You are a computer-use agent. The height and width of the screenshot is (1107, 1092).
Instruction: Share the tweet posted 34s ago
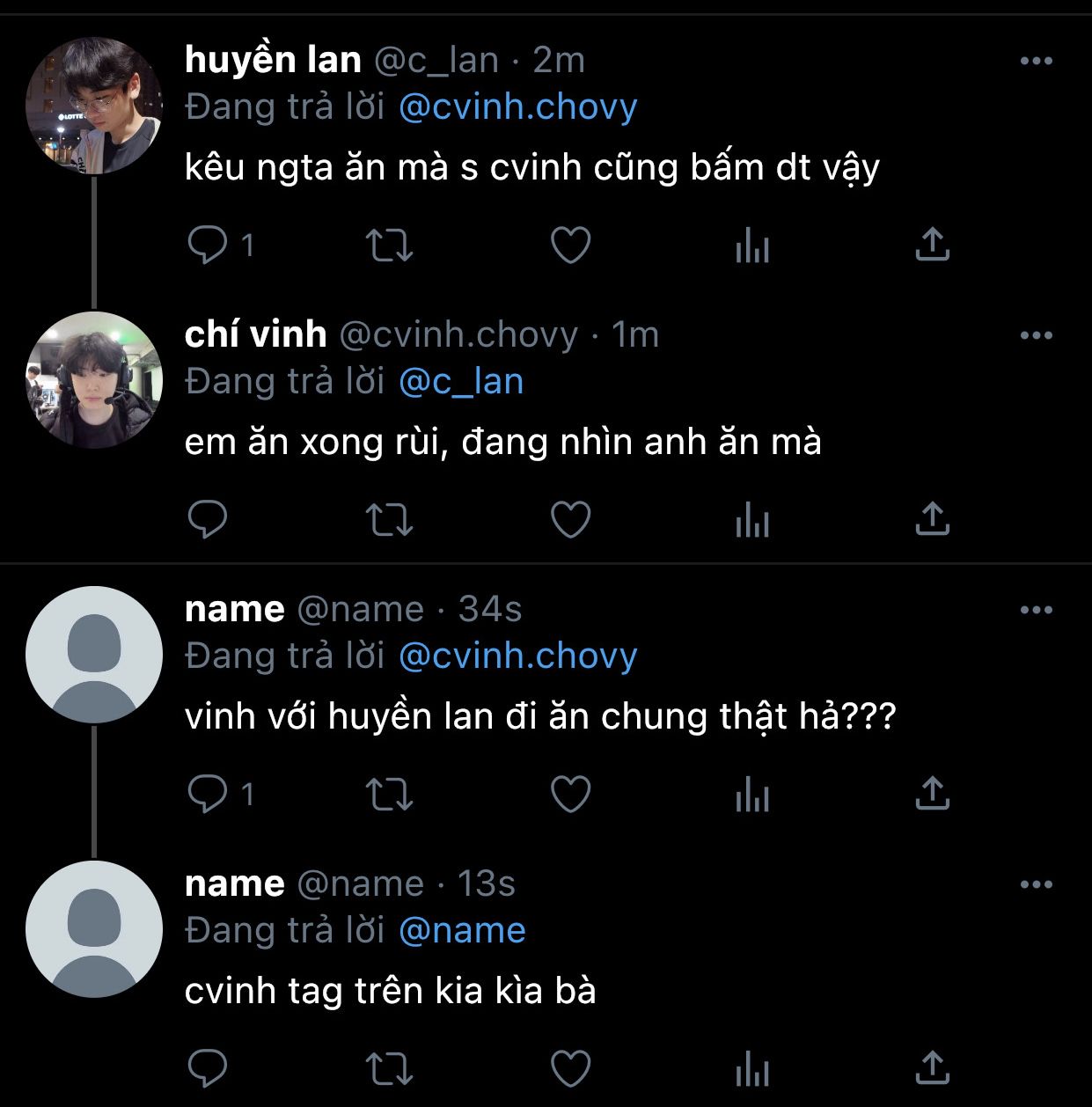point(933,793)
